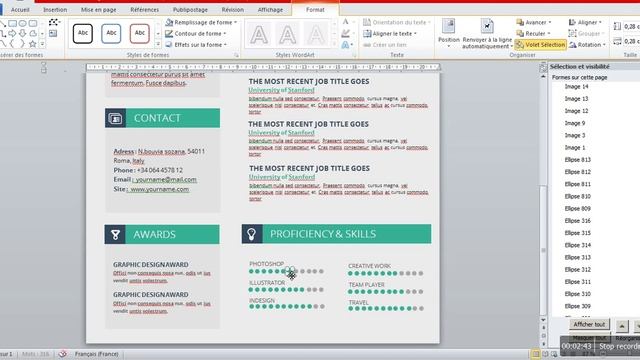Click the scroll down arrow of document

pyautogui.click(x=543, y=320)
